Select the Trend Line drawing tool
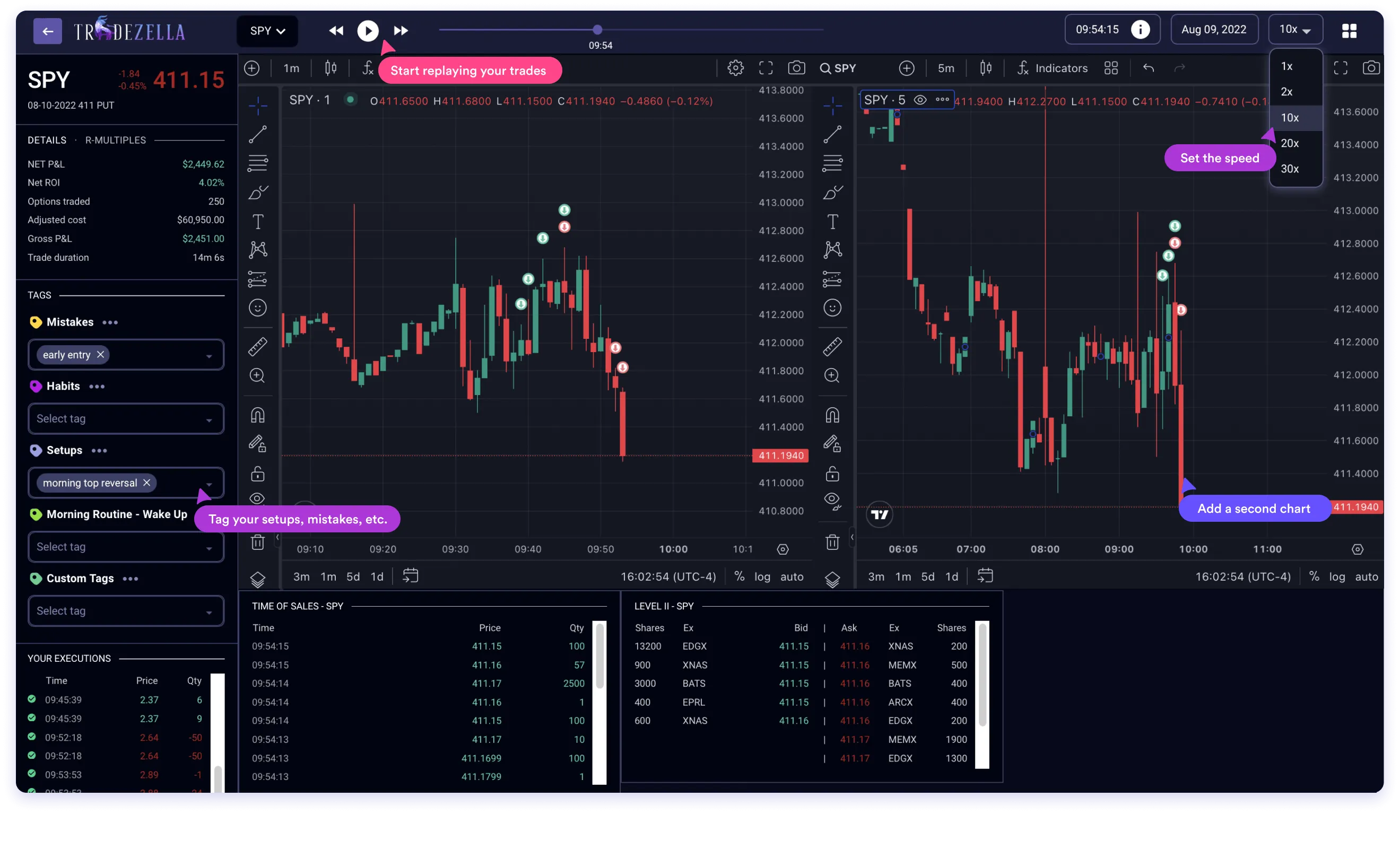This screenshot has width=1400, height=841. (258, 134)
